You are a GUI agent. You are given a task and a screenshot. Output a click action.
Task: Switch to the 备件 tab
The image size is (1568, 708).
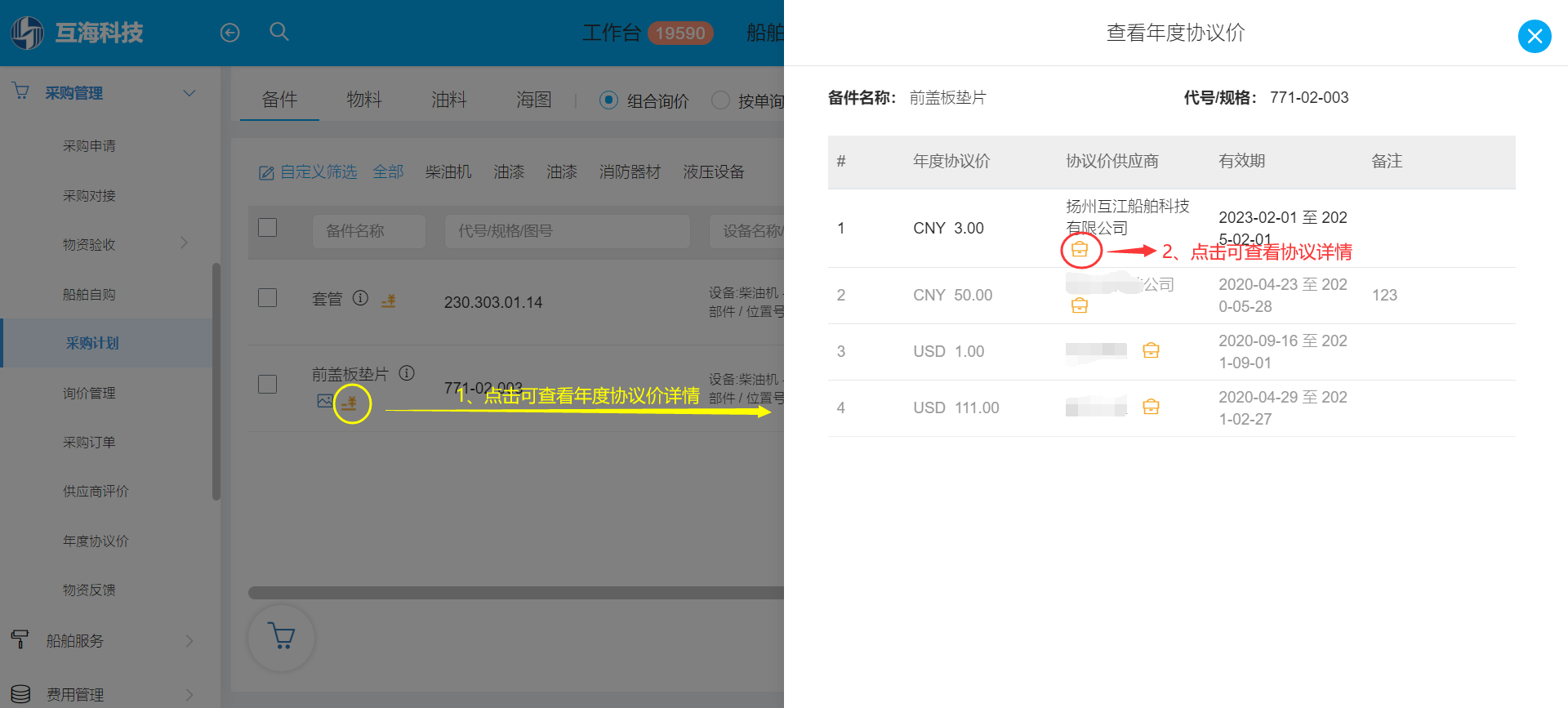(279, 100)
